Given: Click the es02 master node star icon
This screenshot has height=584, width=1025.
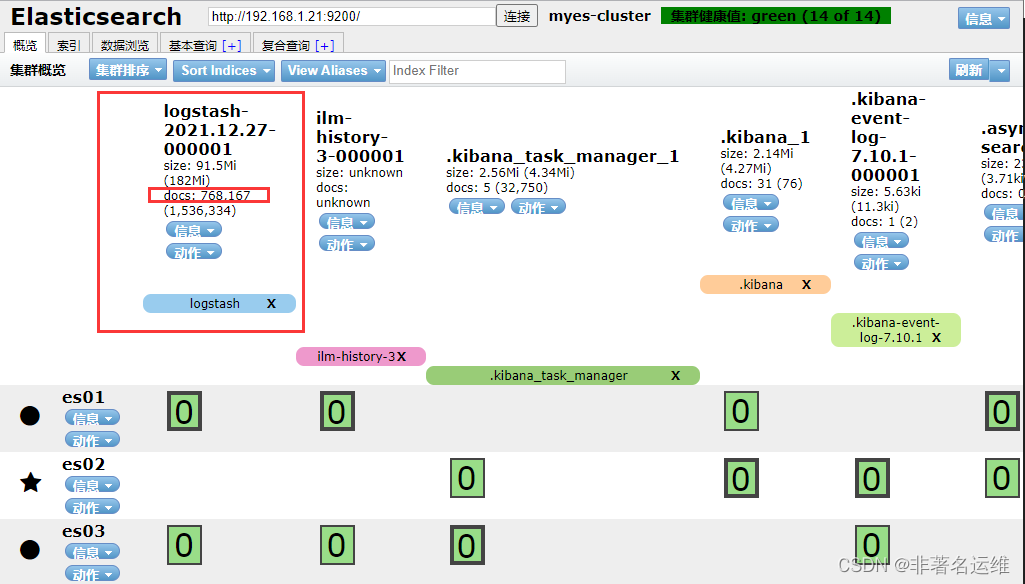Looking at the screenshot, I should pos(31,483).
